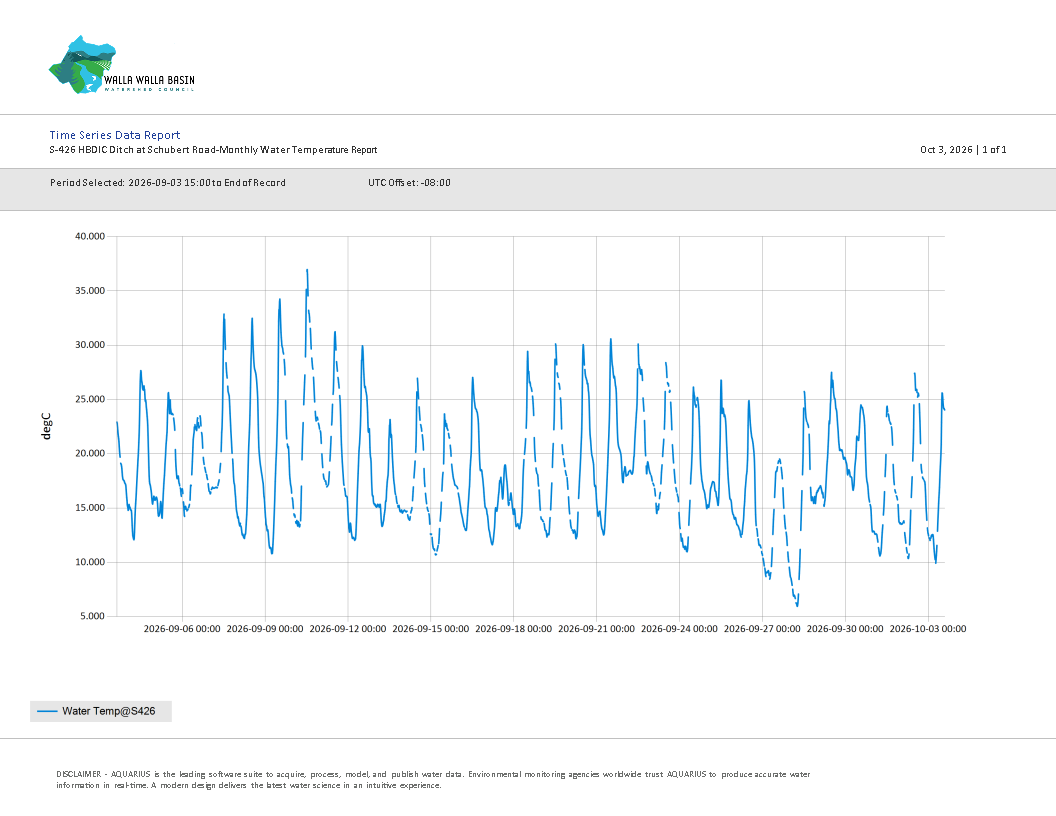Click the Period Selected 2026-09-03 15:00 text
1056x816 pixels.
point(168,182)
